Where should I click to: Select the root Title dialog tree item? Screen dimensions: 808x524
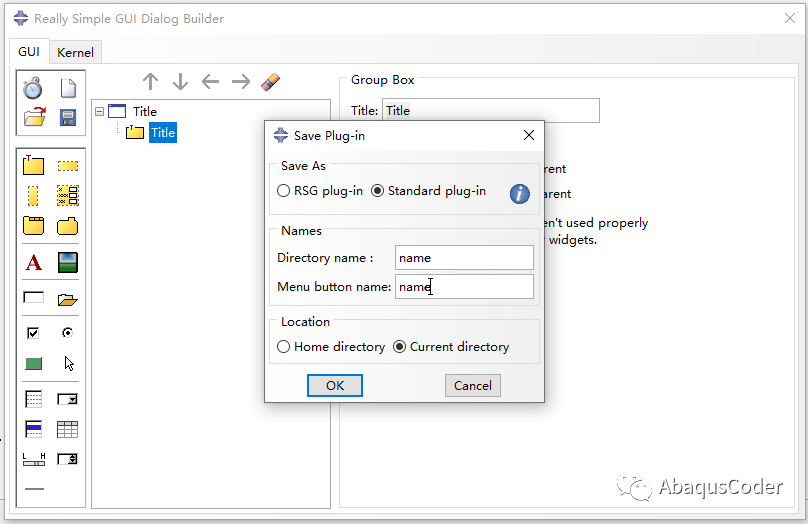point(144,111)
